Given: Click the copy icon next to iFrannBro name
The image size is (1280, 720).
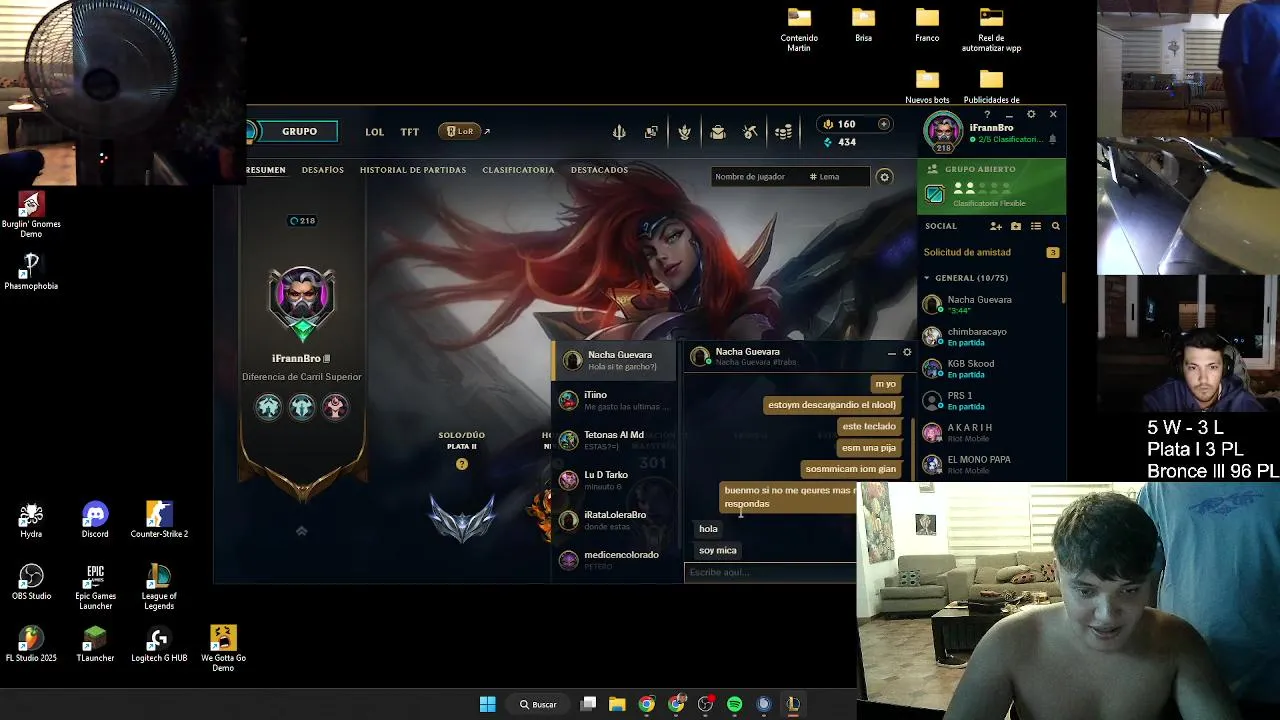Looking at the screenshot, I should point(327,358).
